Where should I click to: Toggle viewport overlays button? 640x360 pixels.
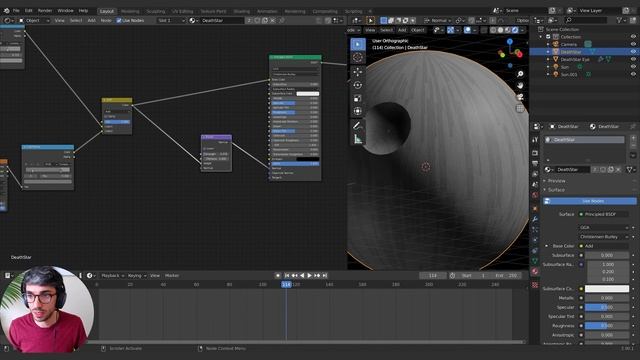coord(468,30)
